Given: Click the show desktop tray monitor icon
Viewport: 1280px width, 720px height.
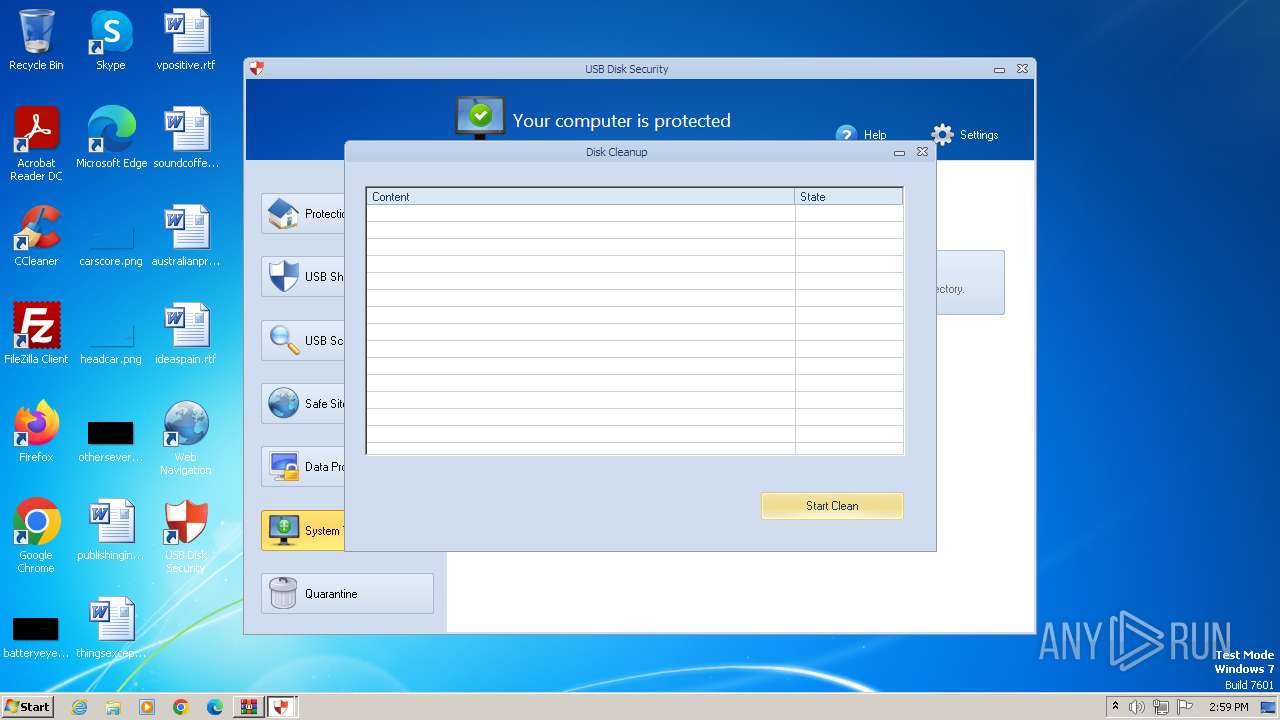Looking at the screenshot, I should click(1268, 707).
